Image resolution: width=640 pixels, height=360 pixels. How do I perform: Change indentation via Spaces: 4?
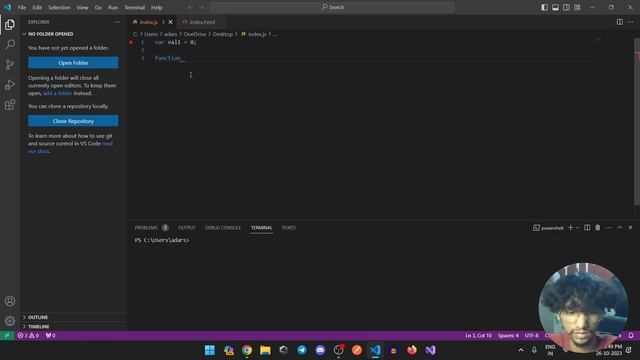(508, 336)
